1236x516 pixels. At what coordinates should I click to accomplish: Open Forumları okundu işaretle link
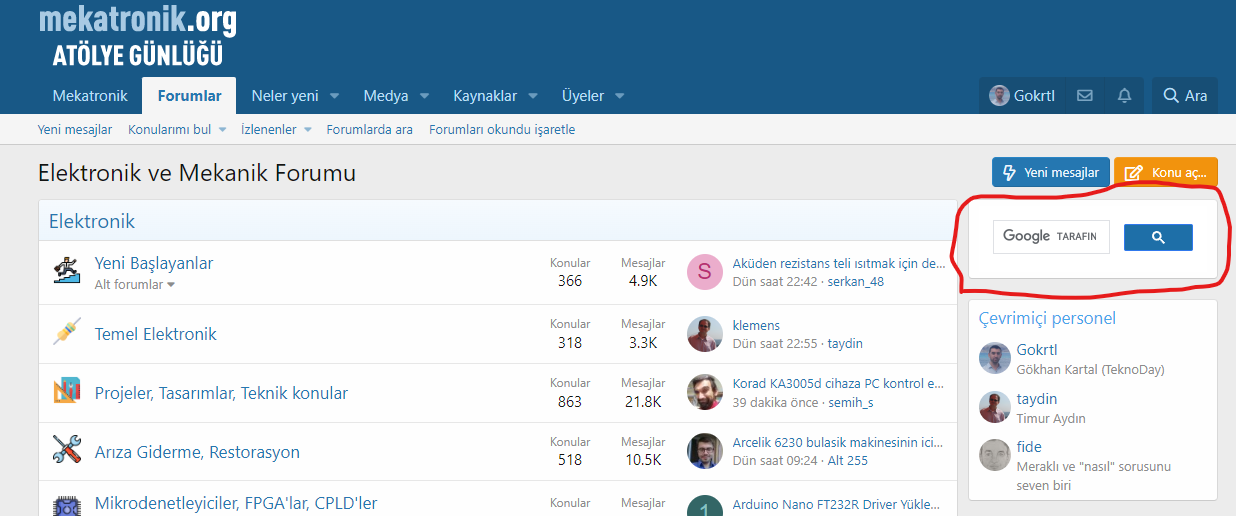pos(502,130)
